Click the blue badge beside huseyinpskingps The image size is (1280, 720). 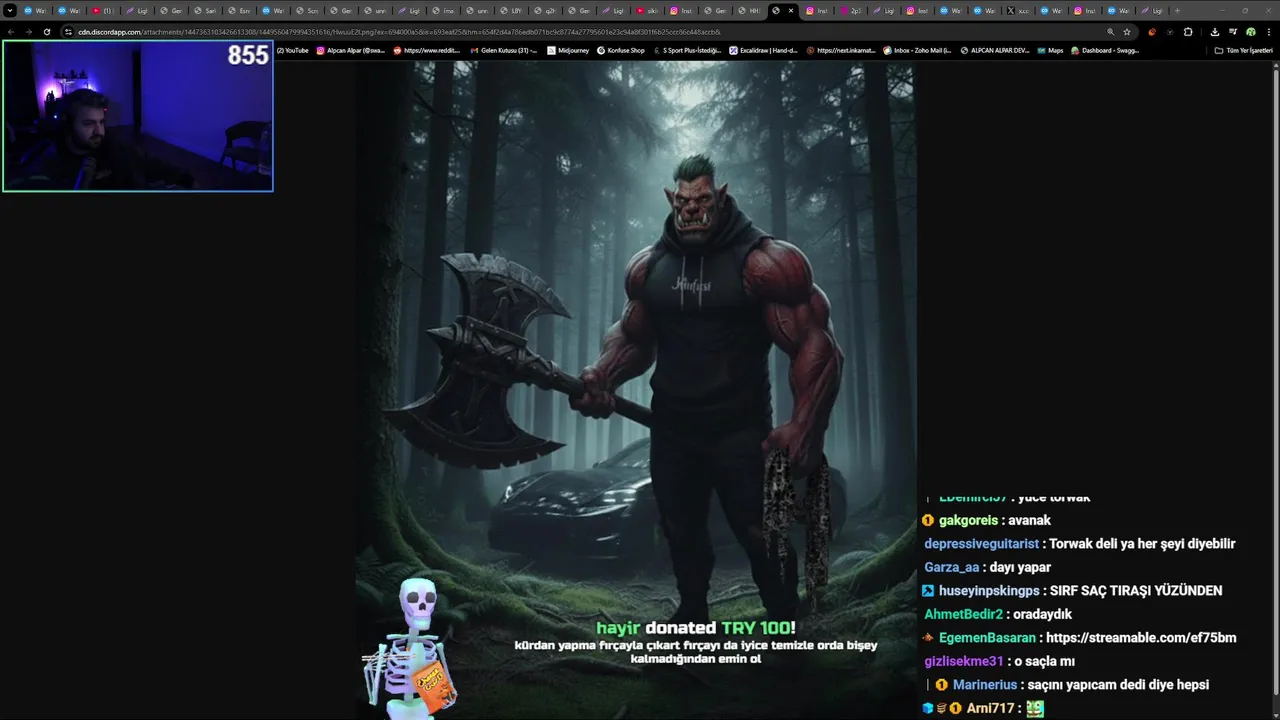click(928, 591)
